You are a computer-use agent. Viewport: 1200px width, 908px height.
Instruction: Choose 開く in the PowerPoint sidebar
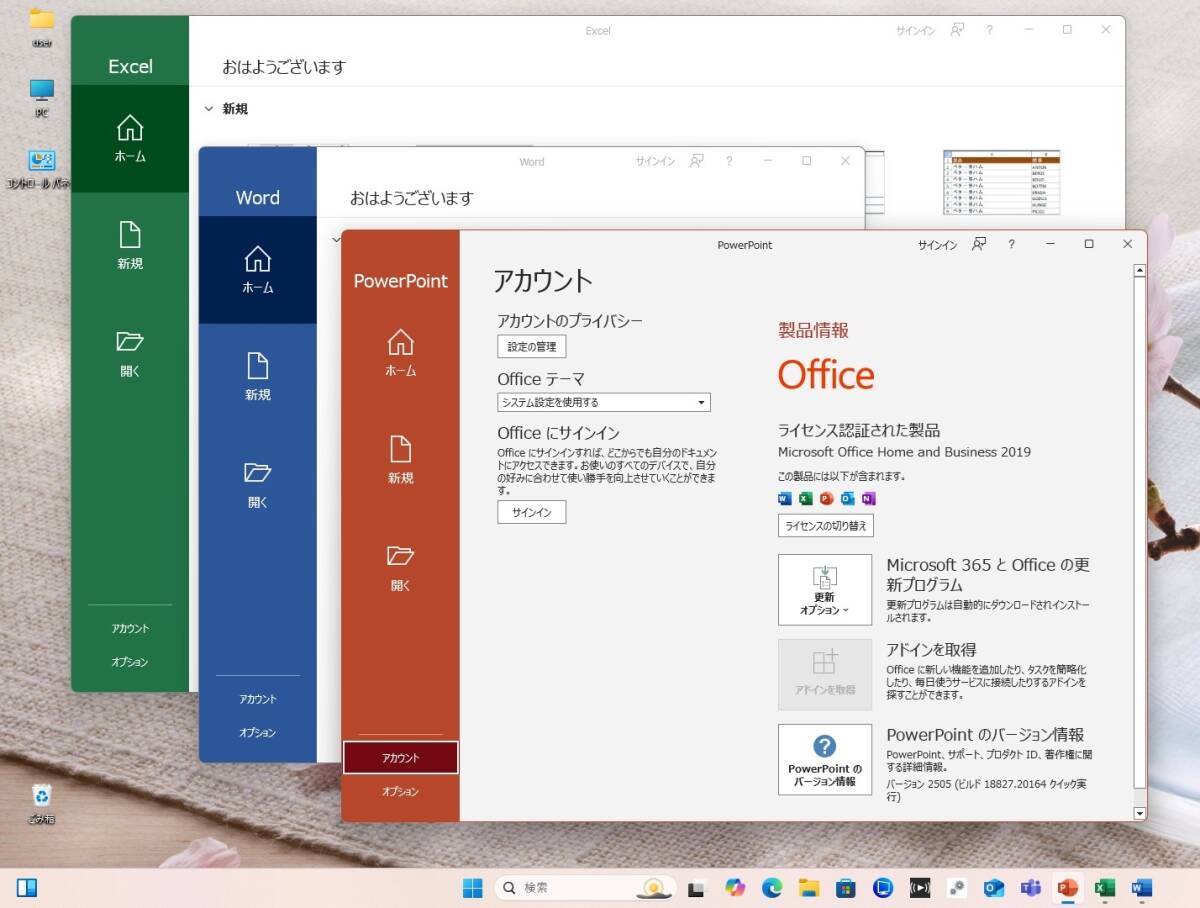(400, 568)
